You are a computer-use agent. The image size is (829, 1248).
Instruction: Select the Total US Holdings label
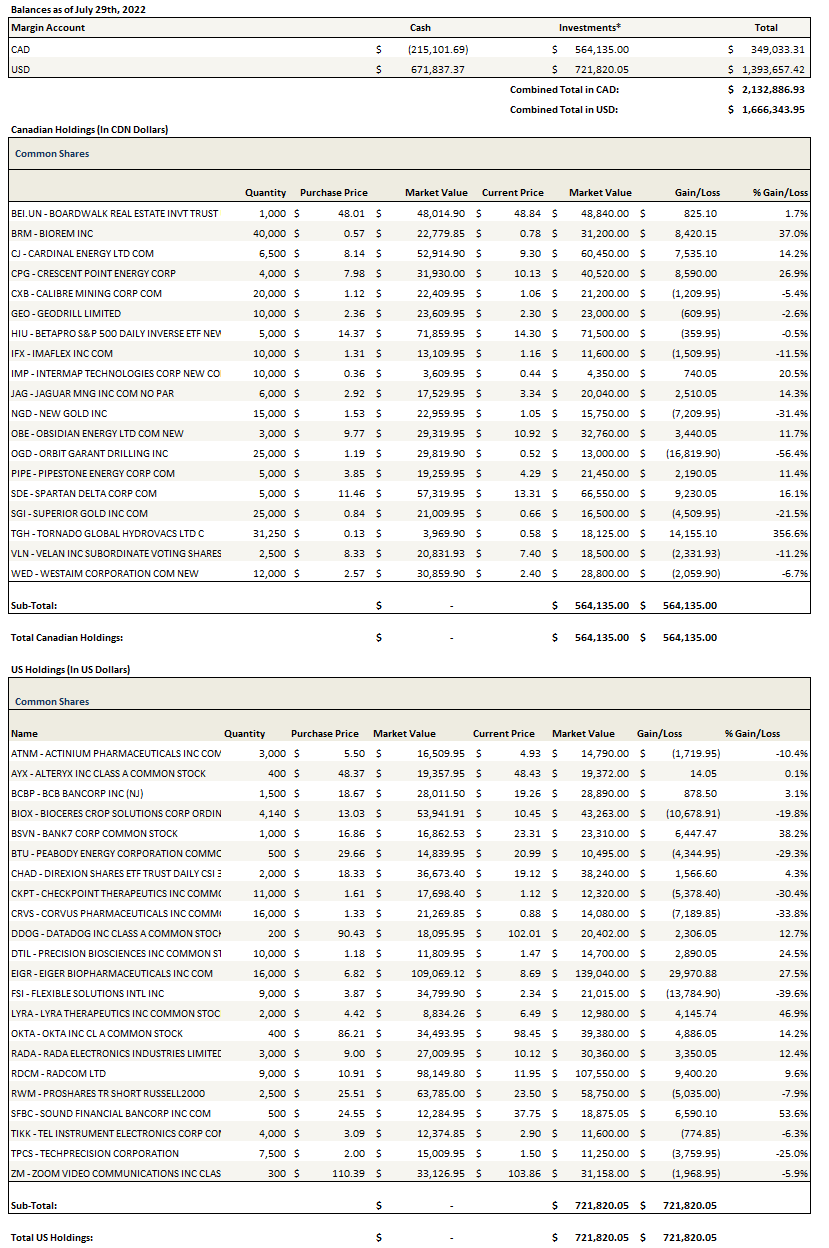tap(52, 1237)
